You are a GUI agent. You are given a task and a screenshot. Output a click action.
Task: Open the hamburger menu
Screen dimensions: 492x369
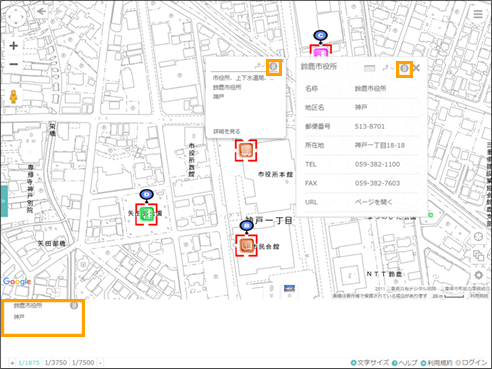coord(478,14)
